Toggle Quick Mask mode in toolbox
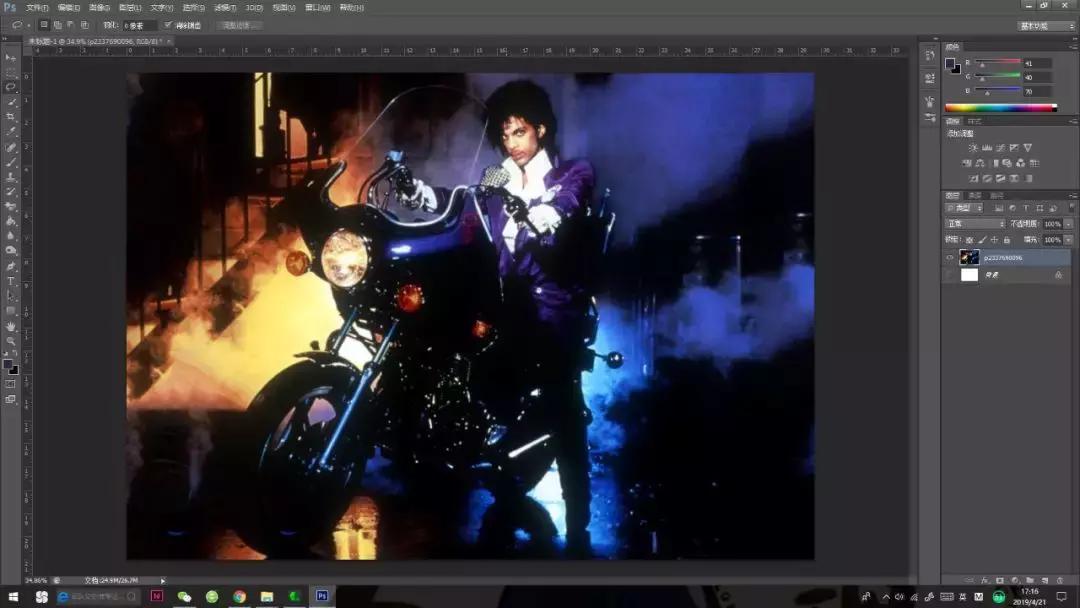The height and width of the screenshot is (608, 1080). [x=10, y=384]
